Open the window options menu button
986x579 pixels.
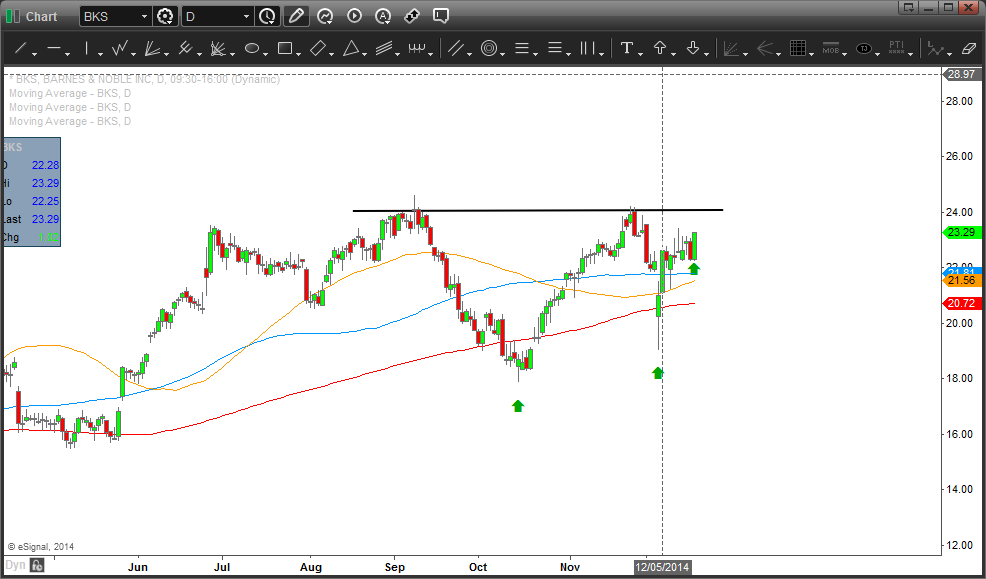click(x=907, y=8)
